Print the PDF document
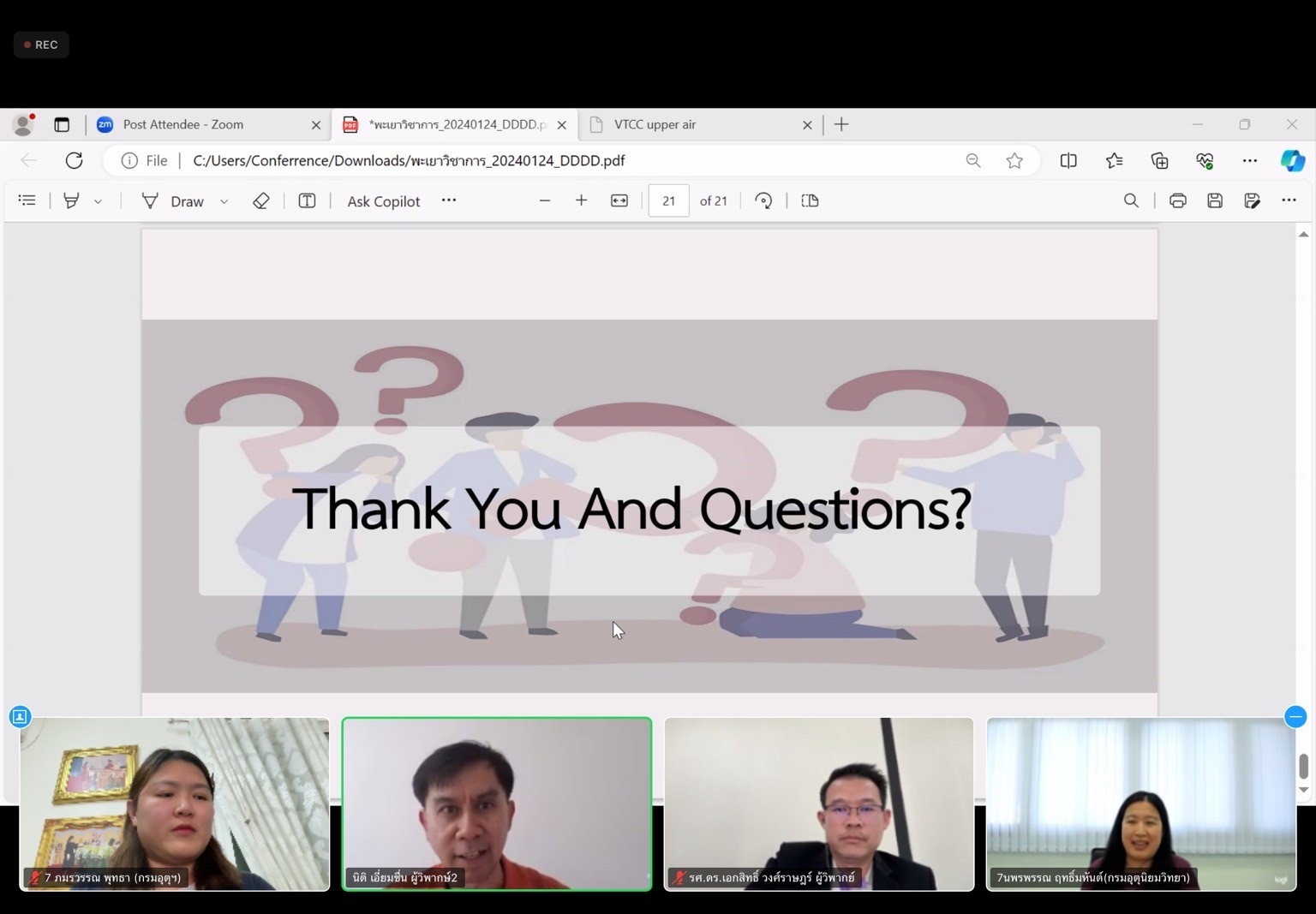 1178,200
